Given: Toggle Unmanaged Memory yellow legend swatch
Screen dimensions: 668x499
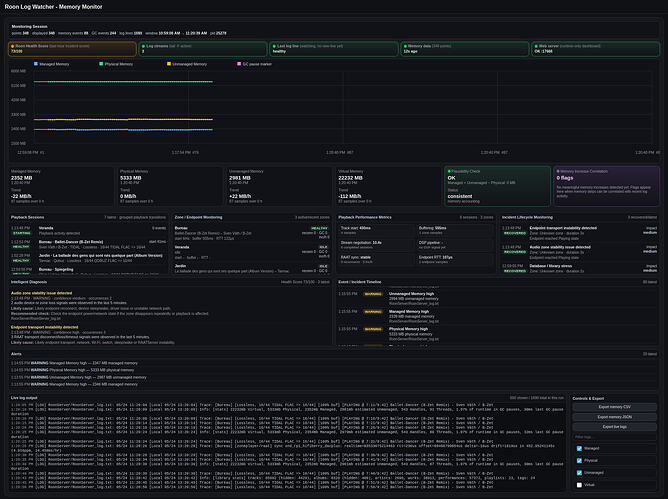Looking at the screenshot, I should pos(169,64).
